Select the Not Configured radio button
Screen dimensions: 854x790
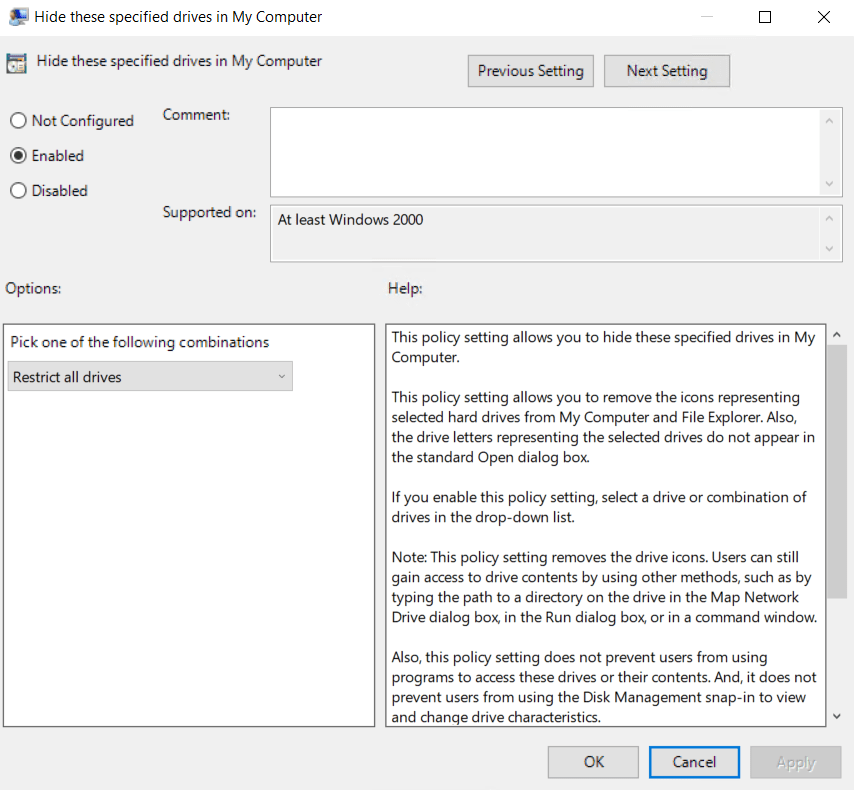tap(18, 121)
